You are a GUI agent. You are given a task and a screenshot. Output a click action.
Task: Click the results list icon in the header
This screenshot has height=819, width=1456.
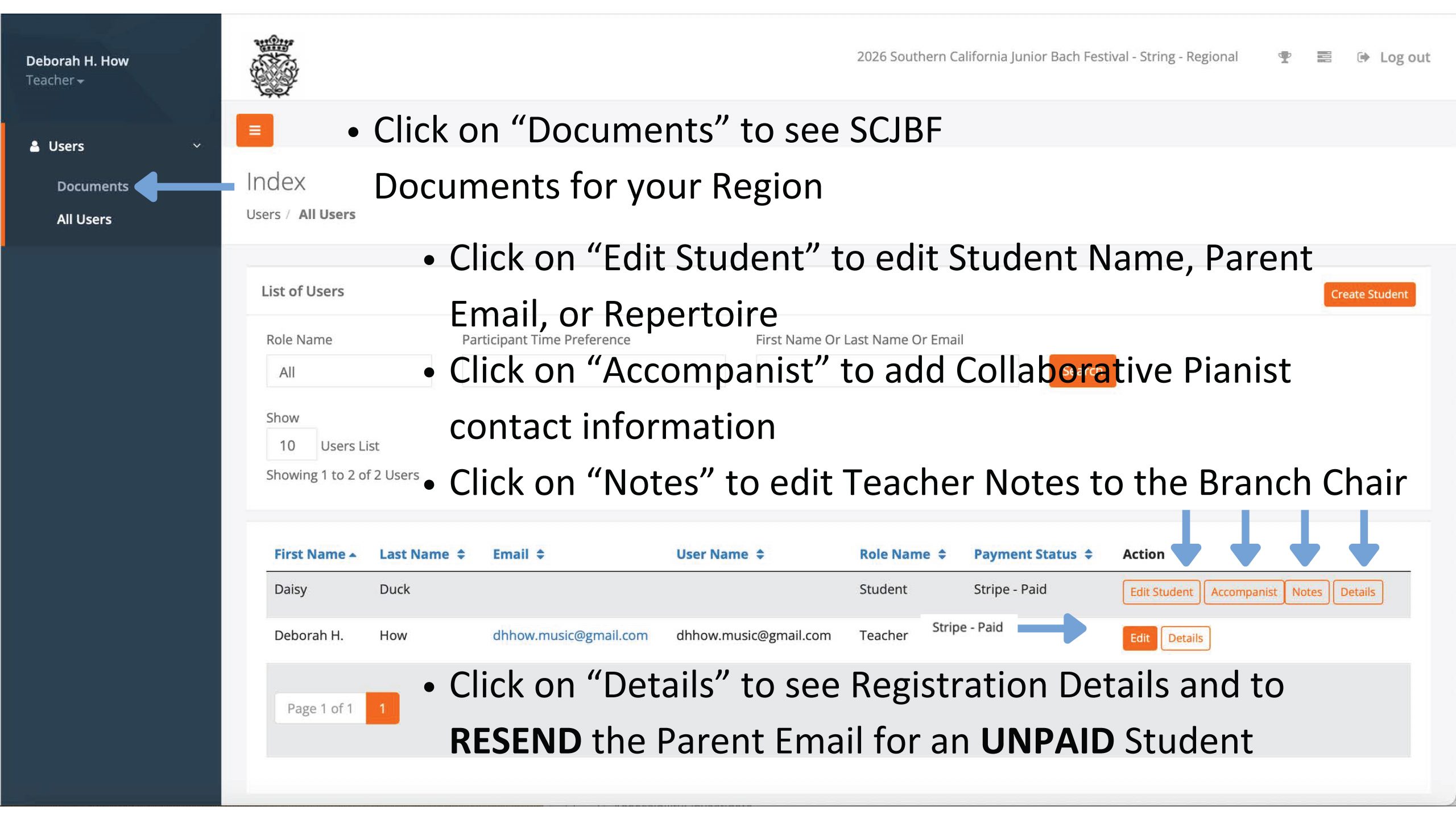coord(1325,57)
